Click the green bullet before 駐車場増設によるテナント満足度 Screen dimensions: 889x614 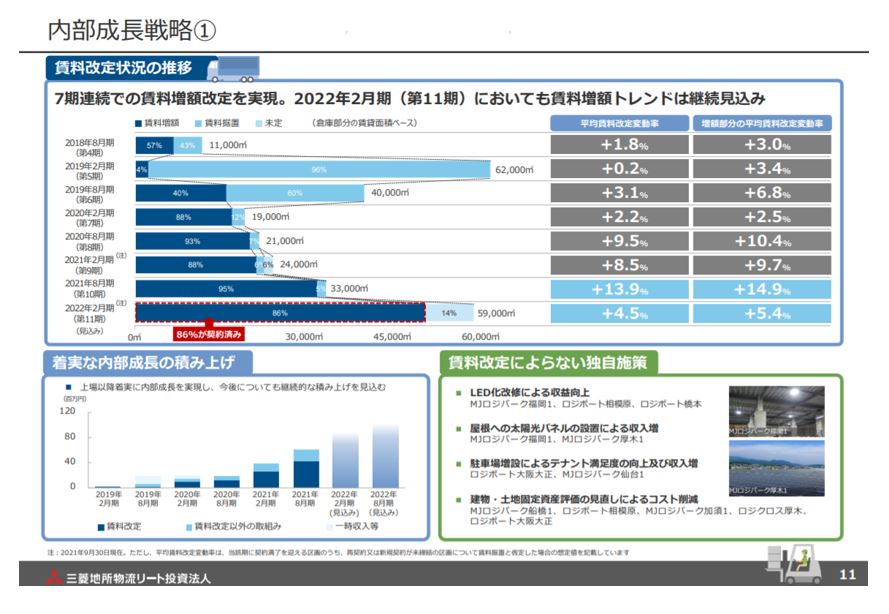[x=459, y=464]
